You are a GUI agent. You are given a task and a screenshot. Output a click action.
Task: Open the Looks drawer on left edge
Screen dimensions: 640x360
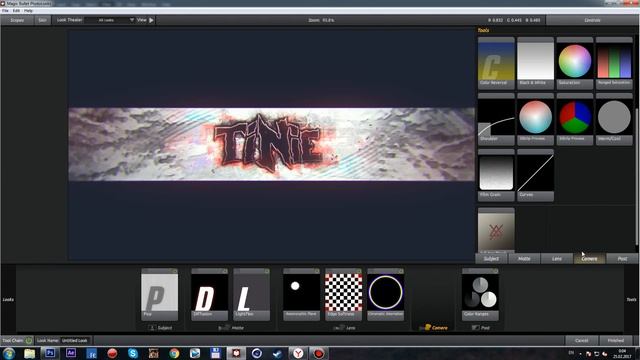8,299
